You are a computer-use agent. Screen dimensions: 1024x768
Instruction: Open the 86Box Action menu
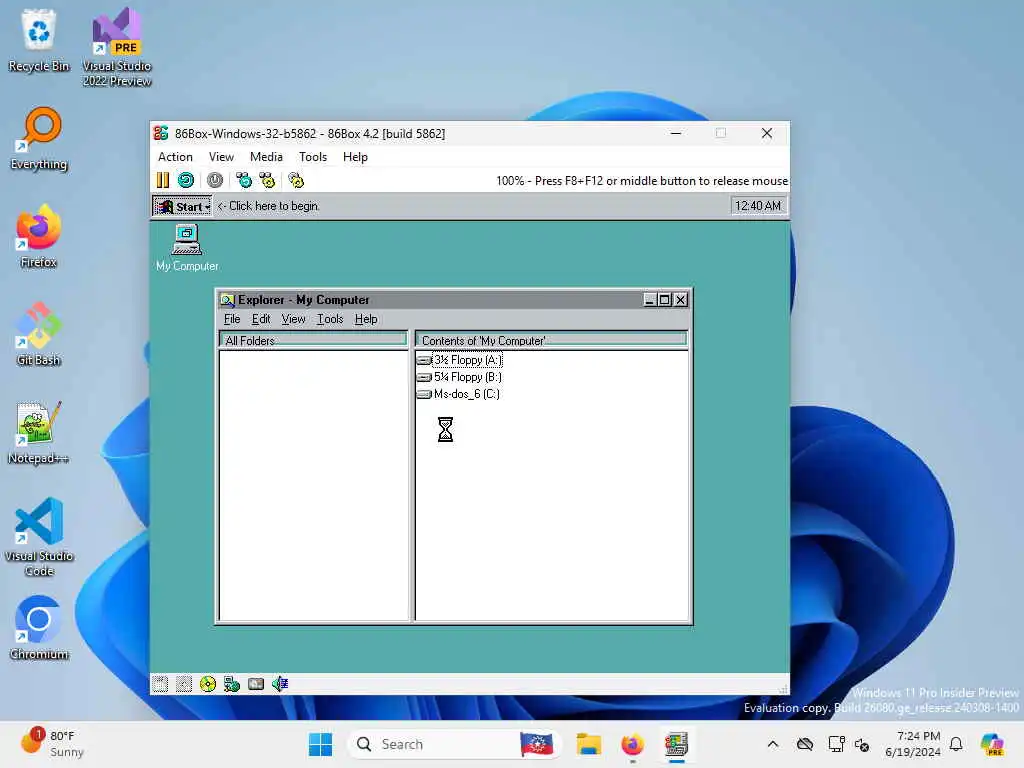(175, 157)
